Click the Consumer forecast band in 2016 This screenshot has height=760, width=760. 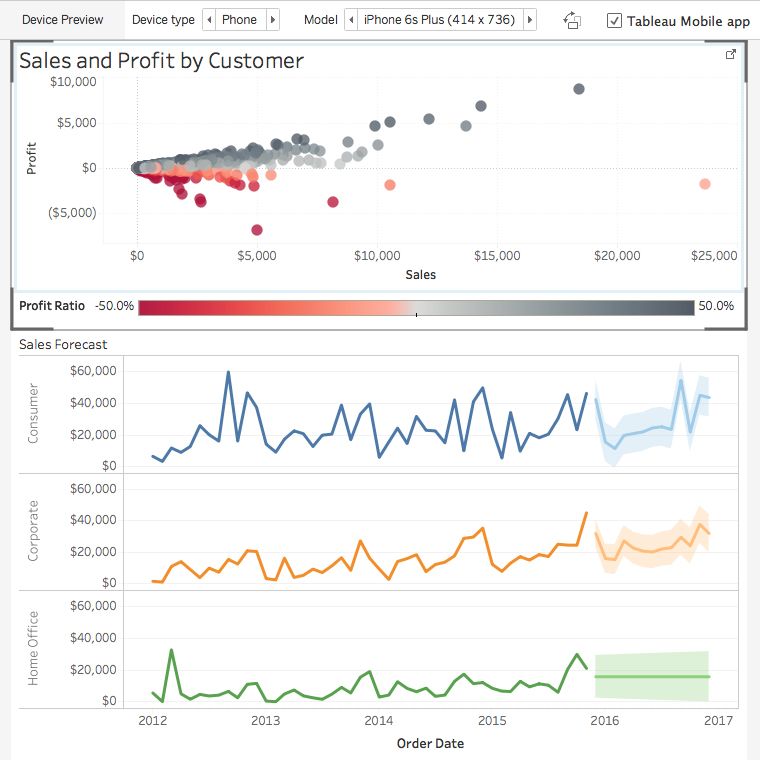click(x=650, y=428)
